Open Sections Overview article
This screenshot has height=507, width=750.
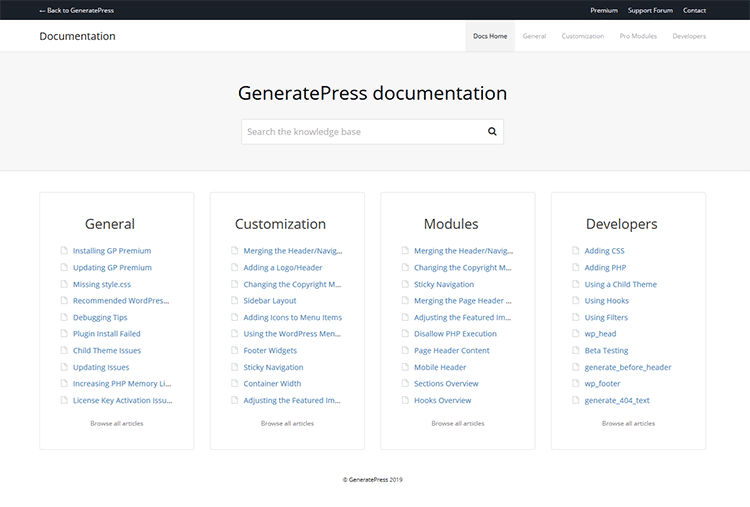(x=446, y=384)
